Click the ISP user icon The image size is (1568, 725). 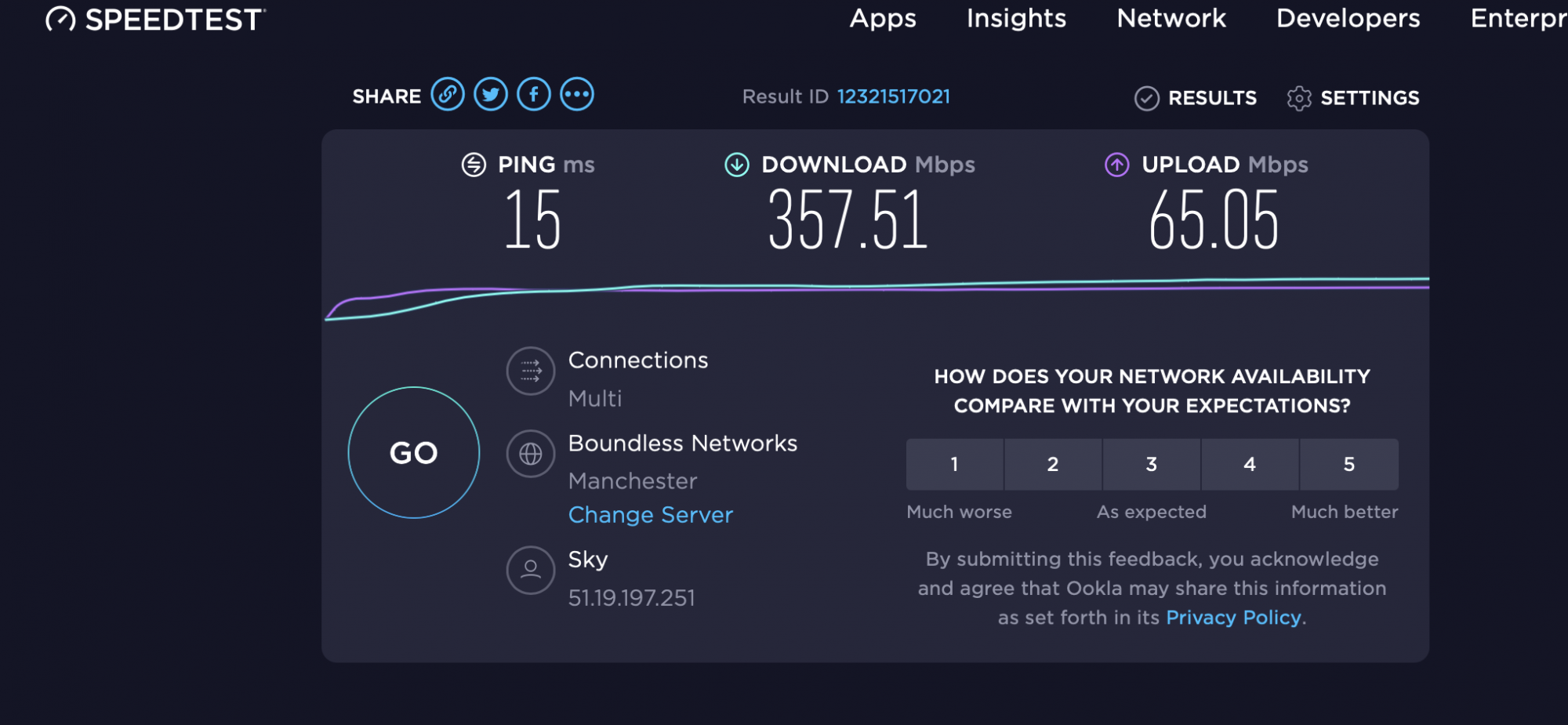(531, 570)
